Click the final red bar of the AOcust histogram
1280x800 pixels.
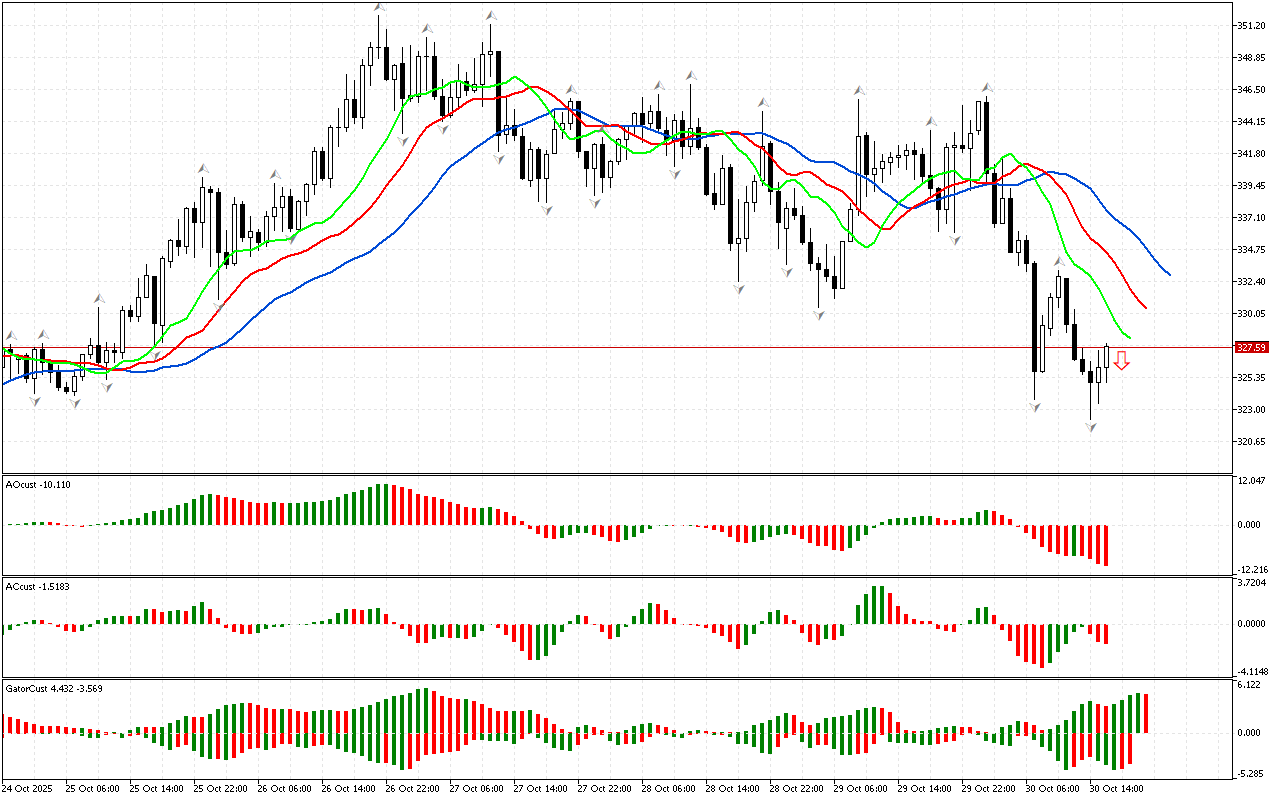(x=1107, y=545)
